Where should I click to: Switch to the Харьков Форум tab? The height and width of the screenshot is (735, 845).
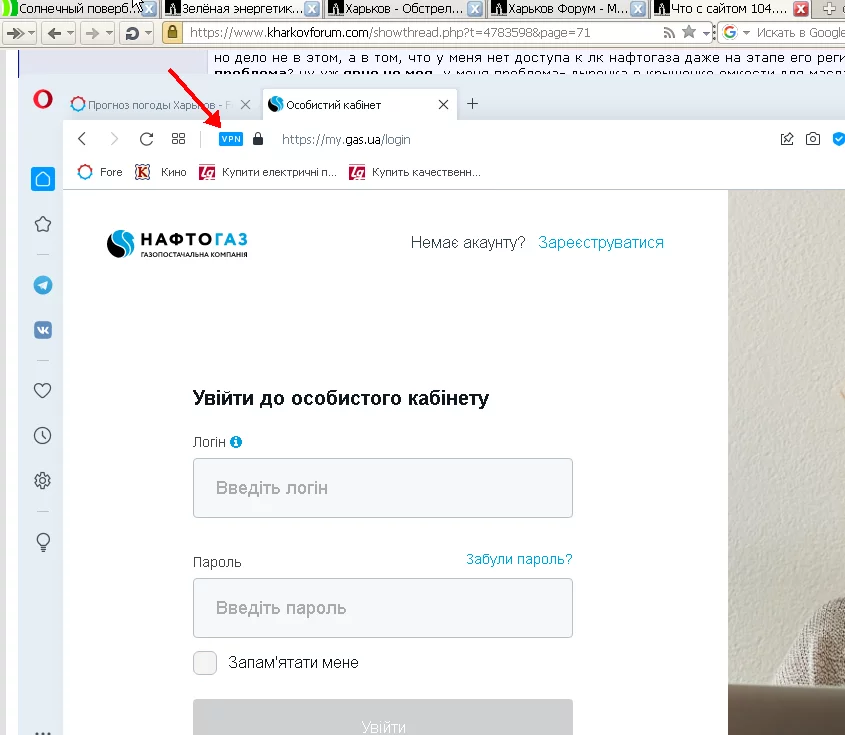coord(566,9)
